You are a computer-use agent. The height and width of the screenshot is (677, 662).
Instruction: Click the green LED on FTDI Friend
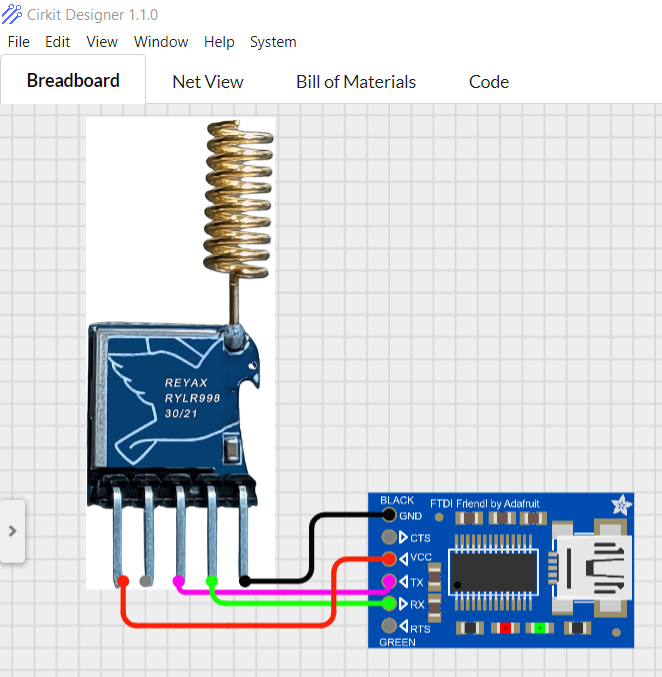(x=539, y=627)
